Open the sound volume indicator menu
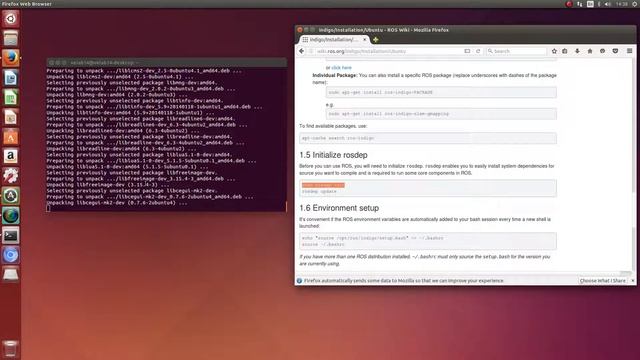640x360 pixels. (608, 4)
